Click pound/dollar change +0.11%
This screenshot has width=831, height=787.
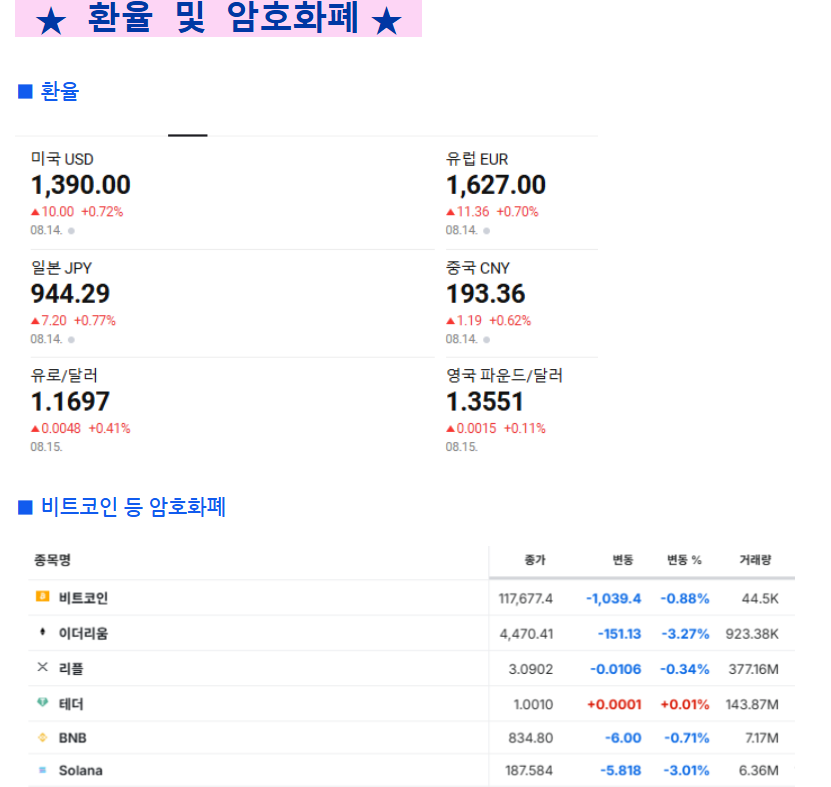pyautogui.click(x=525, y=428)
